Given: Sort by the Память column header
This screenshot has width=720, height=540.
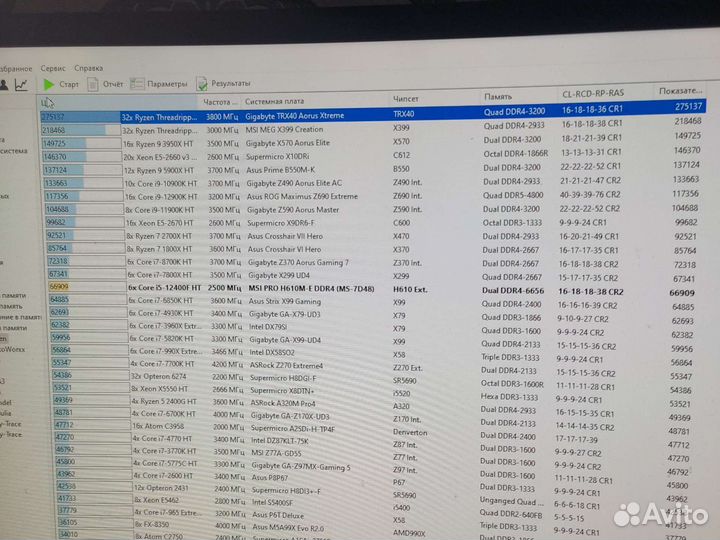Looking at the screenshot, I should click(x=498, y=96).
